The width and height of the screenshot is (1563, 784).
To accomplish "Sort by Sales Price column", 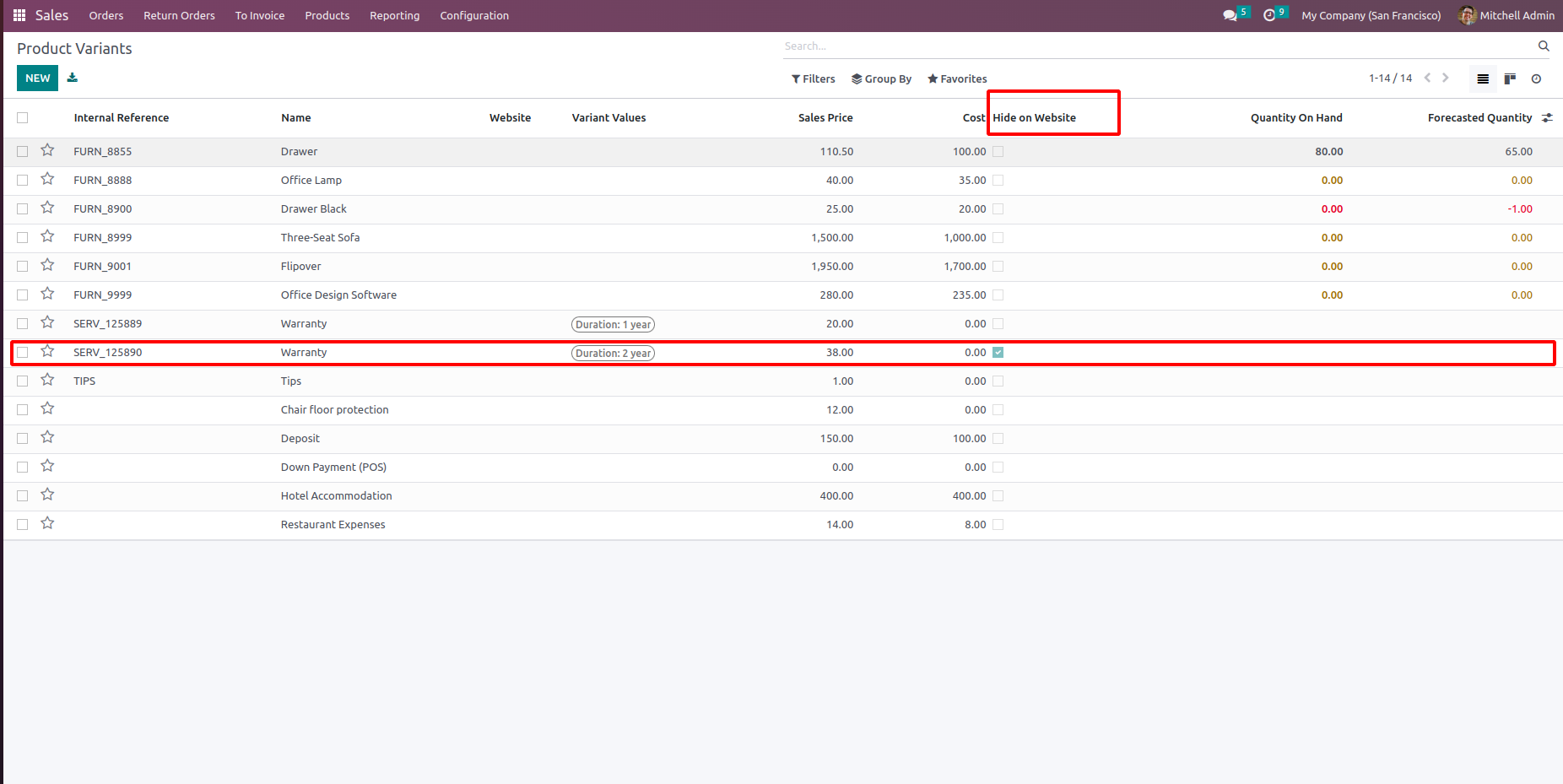I will coord(825,118).
